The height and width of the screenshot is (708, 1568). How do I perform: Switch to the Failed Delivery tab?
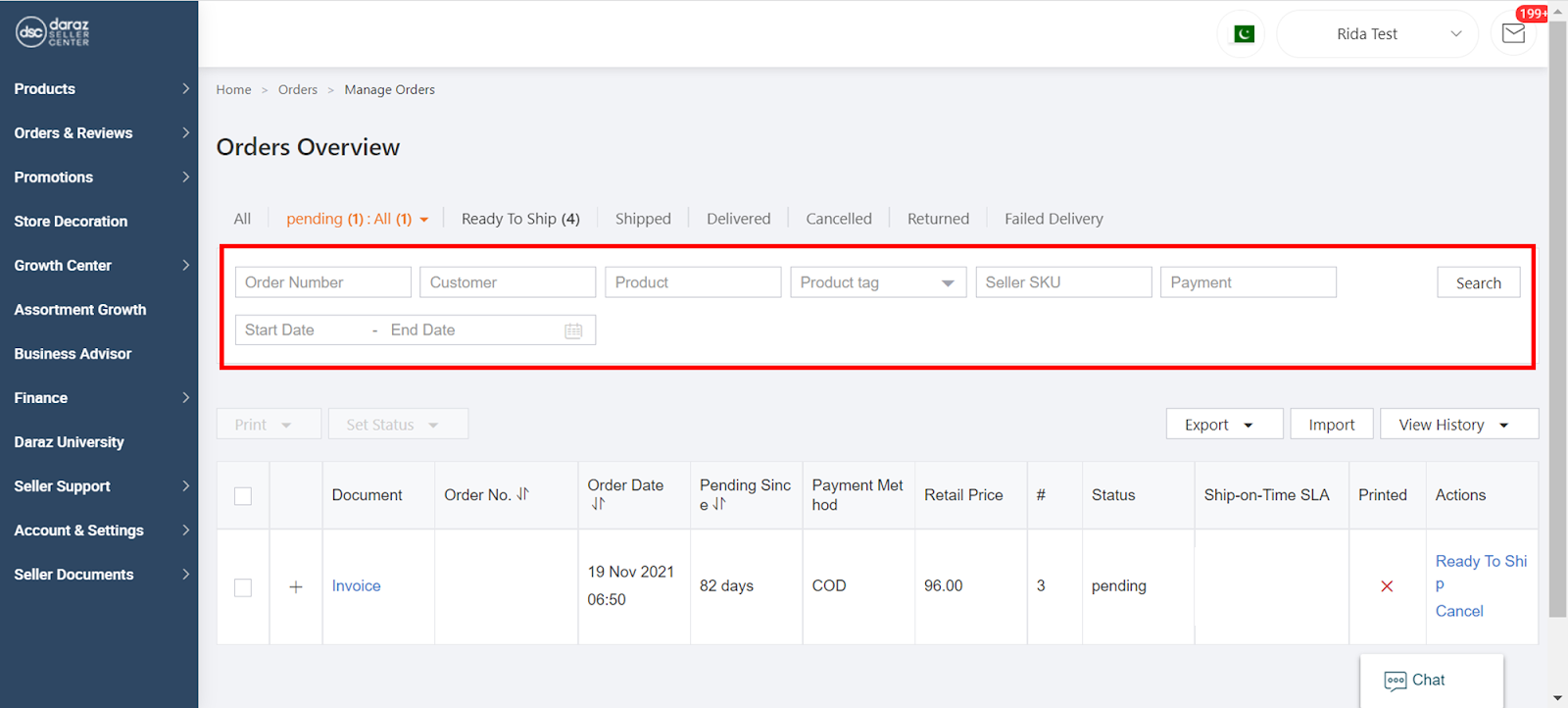point(1053,219)
